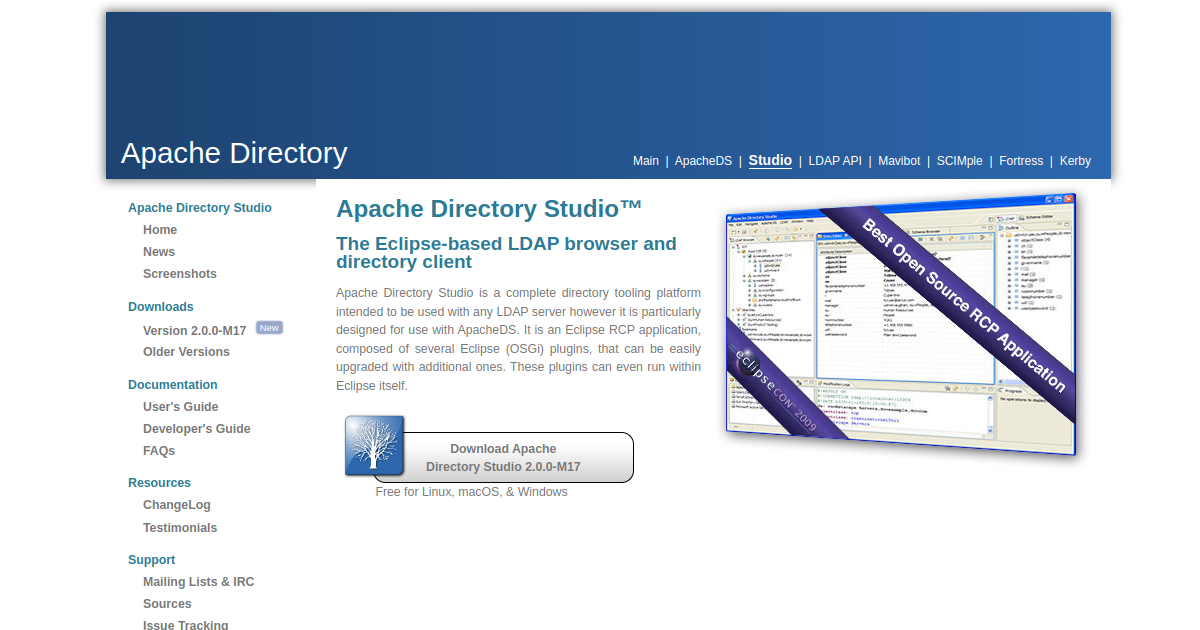Go to the ApacheDS navigation item
Viewport: 1200px width, 630px height.
703,161
